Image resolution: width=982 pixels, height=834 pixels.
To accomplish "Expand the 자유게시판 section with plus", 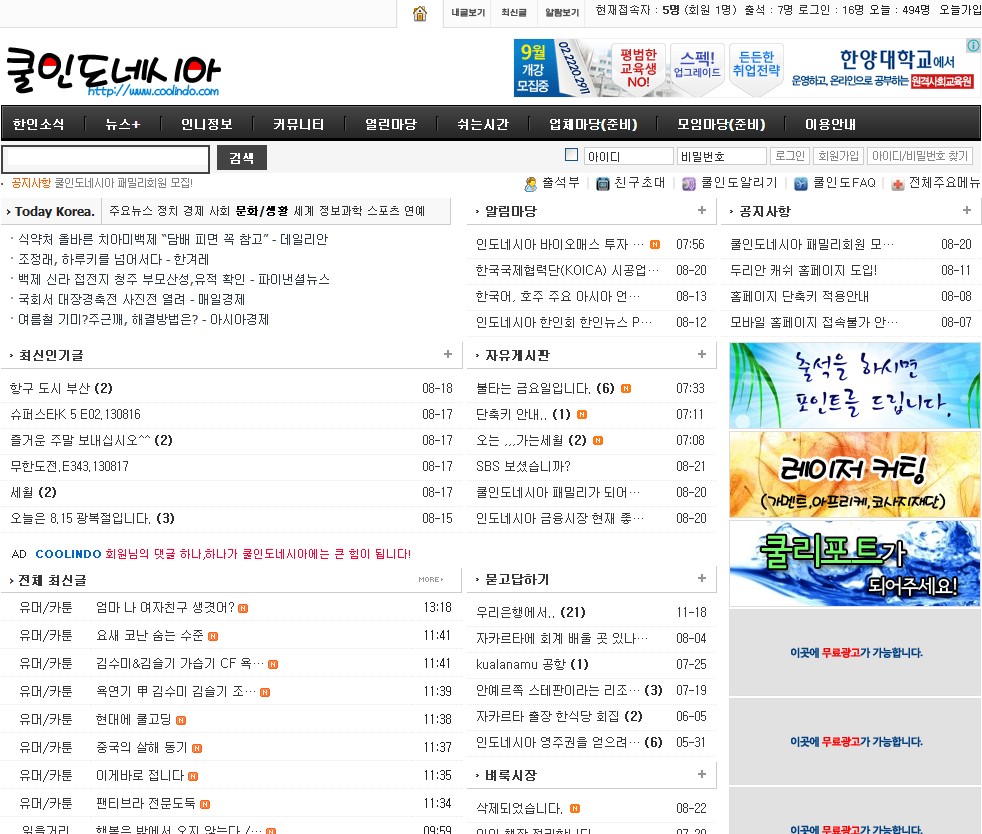I will pos(702,354).
